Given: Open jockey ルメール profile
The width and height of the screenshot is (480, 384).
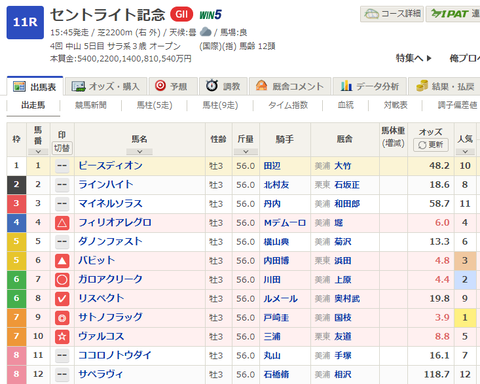Looking at the screenshot, I should click(x=280, y=299).
